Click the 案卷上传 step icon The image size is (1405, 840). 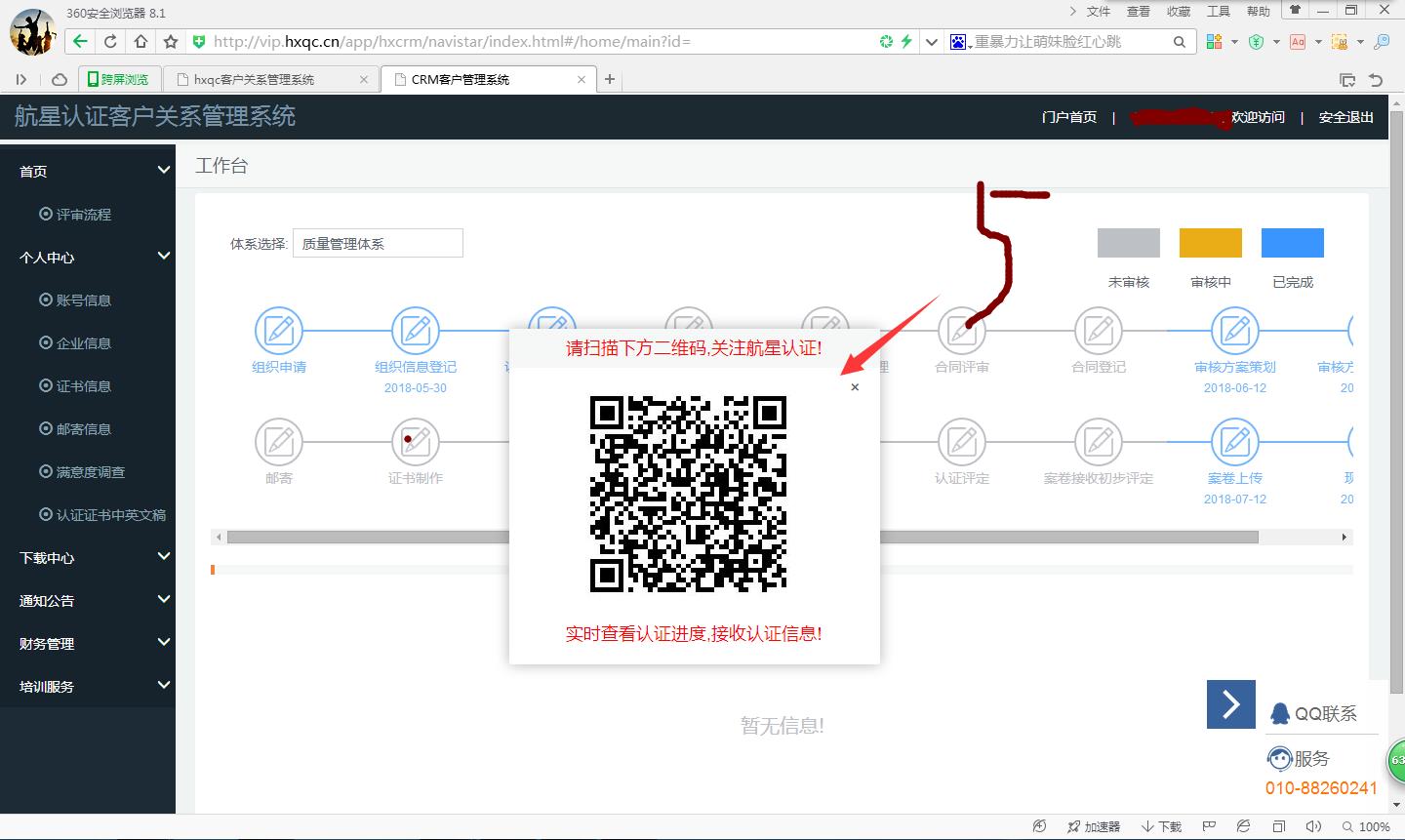pyautogui.click(x=1235, y=442)
